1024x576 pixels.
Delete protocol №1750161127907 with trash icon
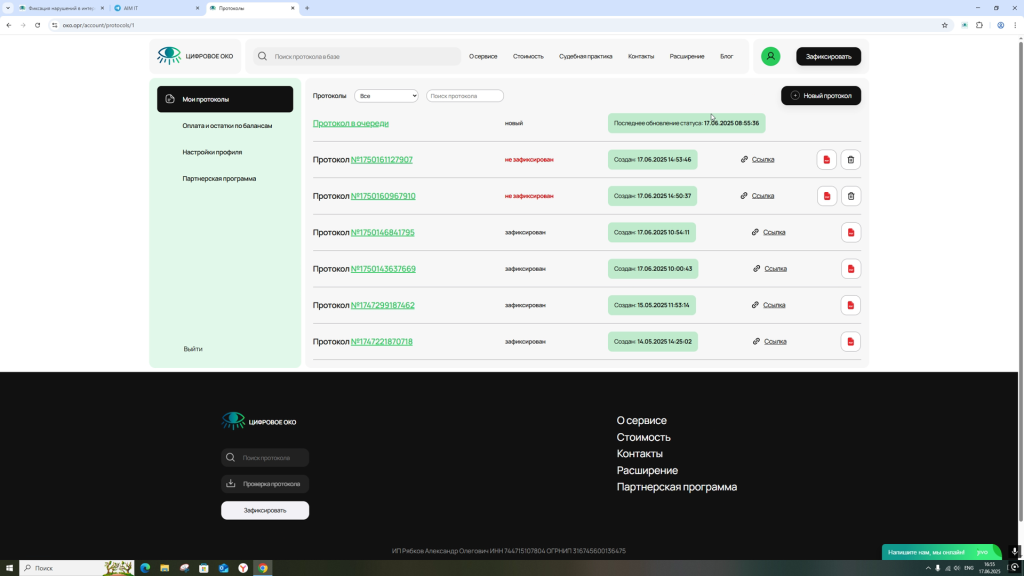pos(851,160)
